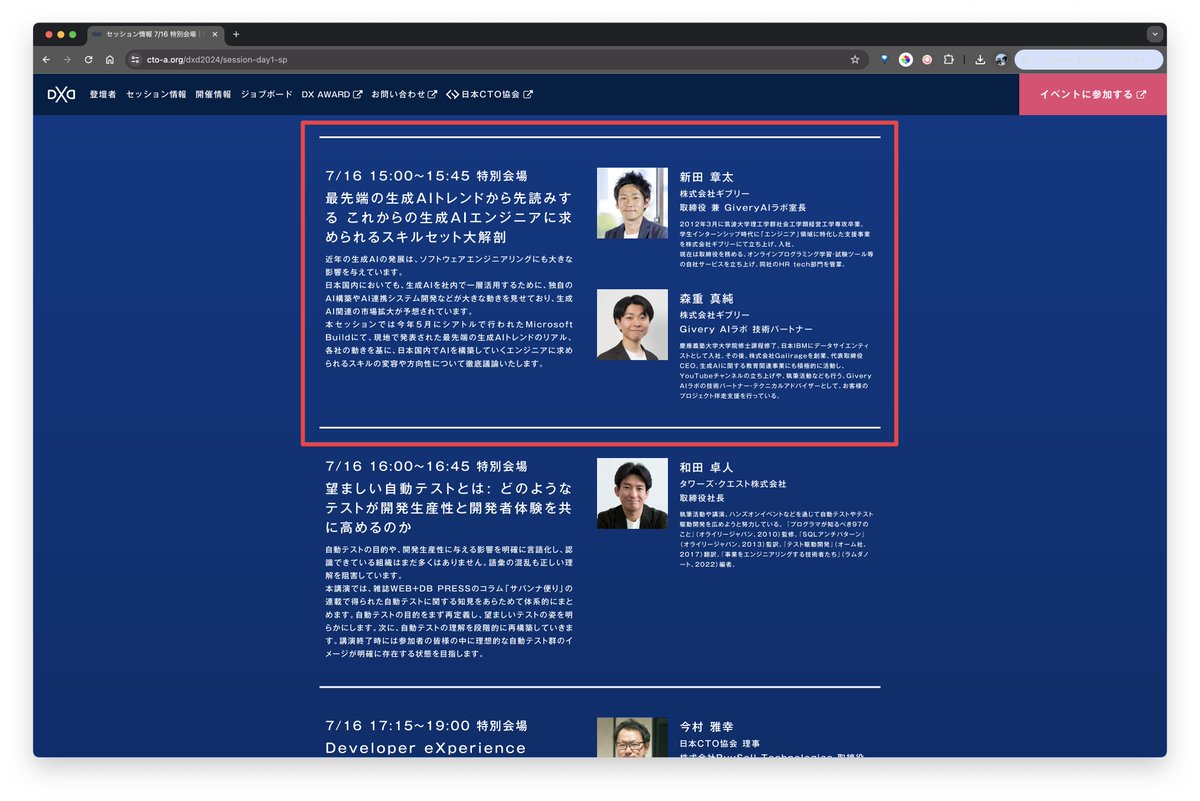Viewport: 1200px width, 801px height.
Task: Show browser downloads
Action: tap(980, 60)
